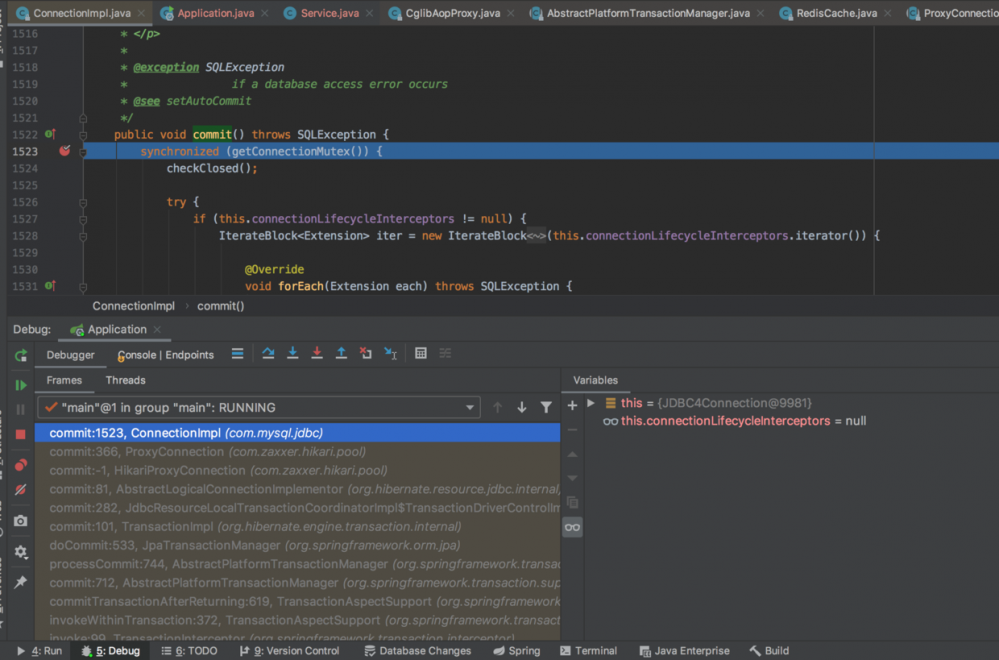
Task: Click the Step Over debugger icon
Action: (268, 354)
